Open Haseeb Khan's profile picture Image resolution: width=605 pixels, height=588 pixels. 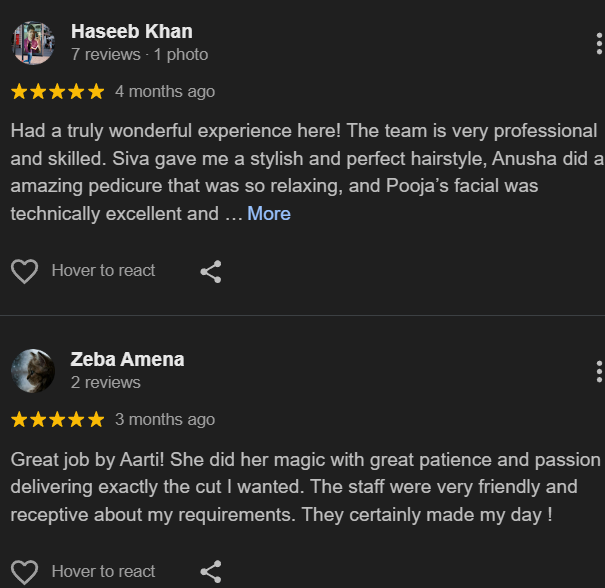33,43
